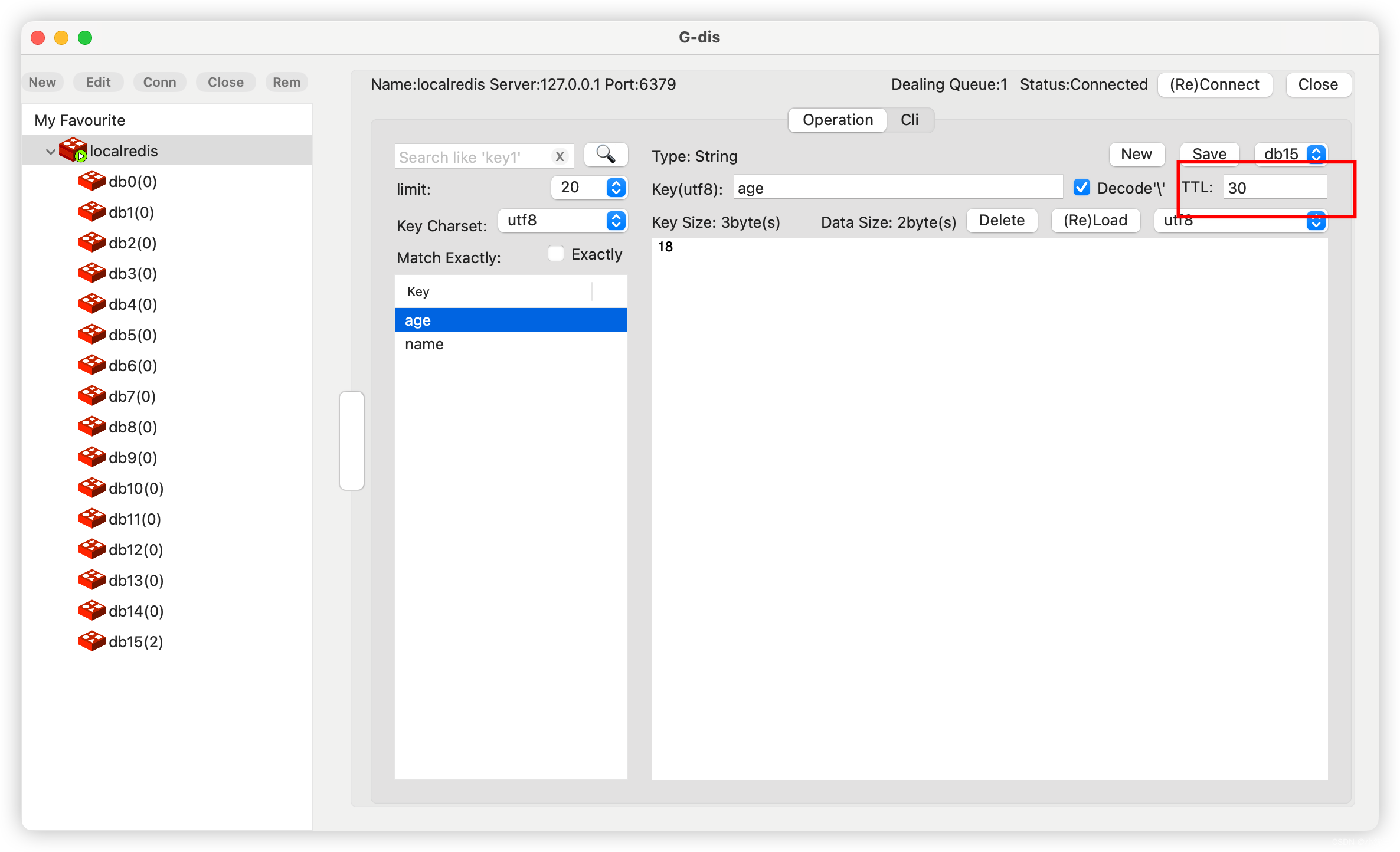This screenshot has height=852, width=1400.
Task: Select the localredis connection label
Action: (123, 151)
